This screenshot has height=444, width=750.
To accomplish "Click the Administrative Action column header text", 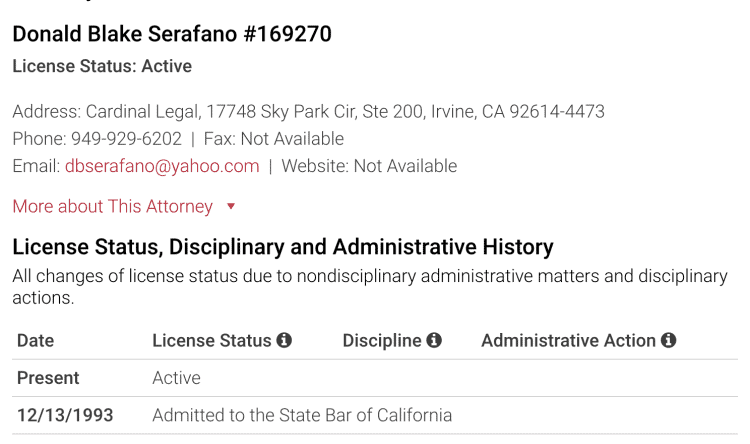I will click(x=568, y=341).
